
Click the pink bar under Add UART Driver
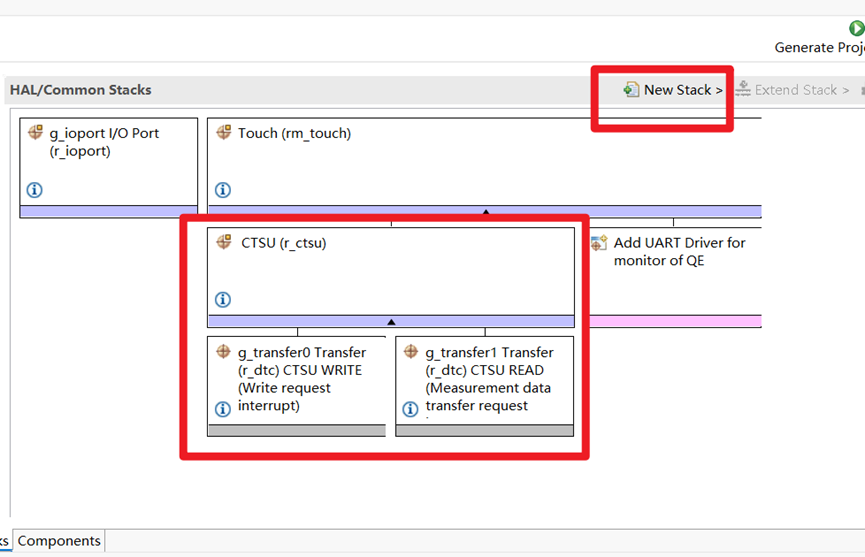click(676, 321)
